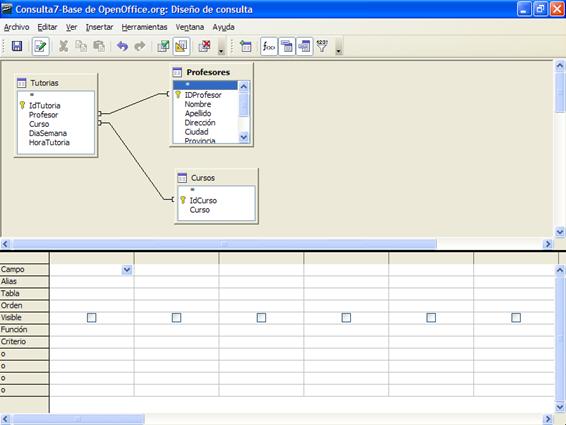Select Dirección field in Profesores table
This screenshot has width=566, height=425.
tap(200, 123)
